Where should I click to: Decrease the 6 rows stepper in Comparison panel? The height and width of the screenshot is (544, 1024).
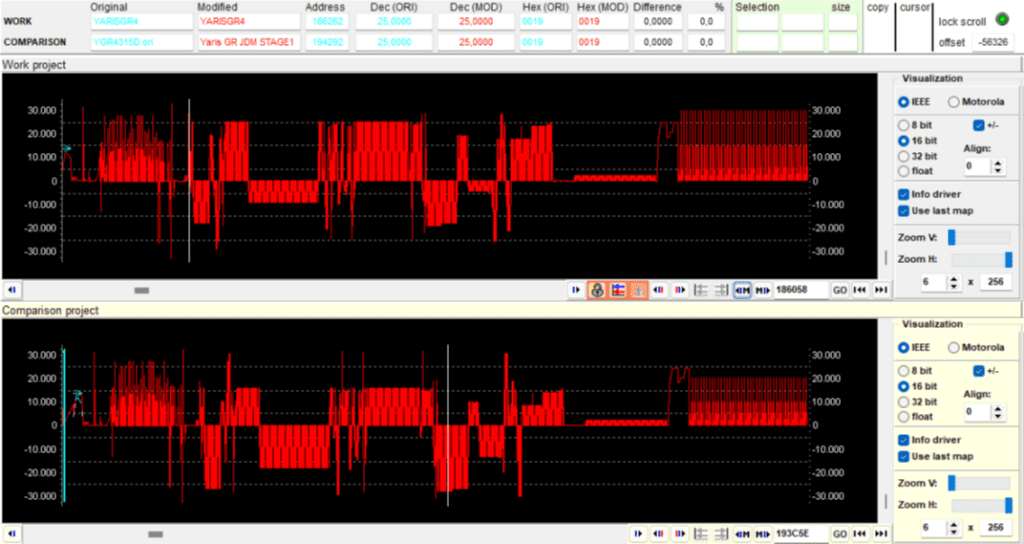[x=953, y=532]
